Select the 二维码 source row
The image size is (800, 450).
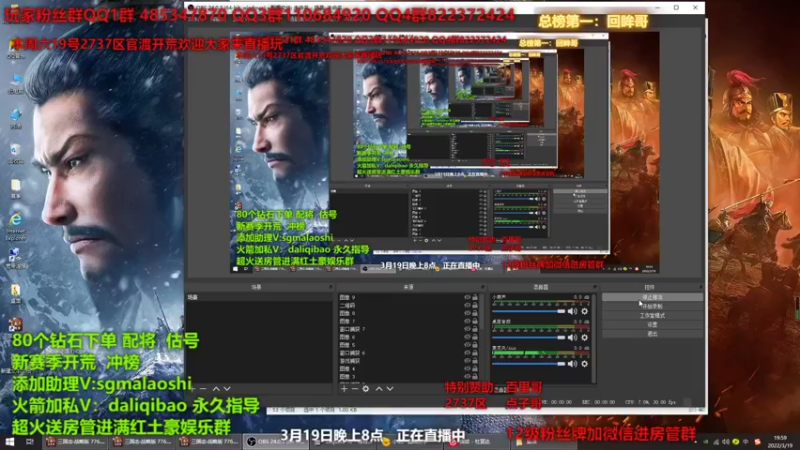pos(409,305)
